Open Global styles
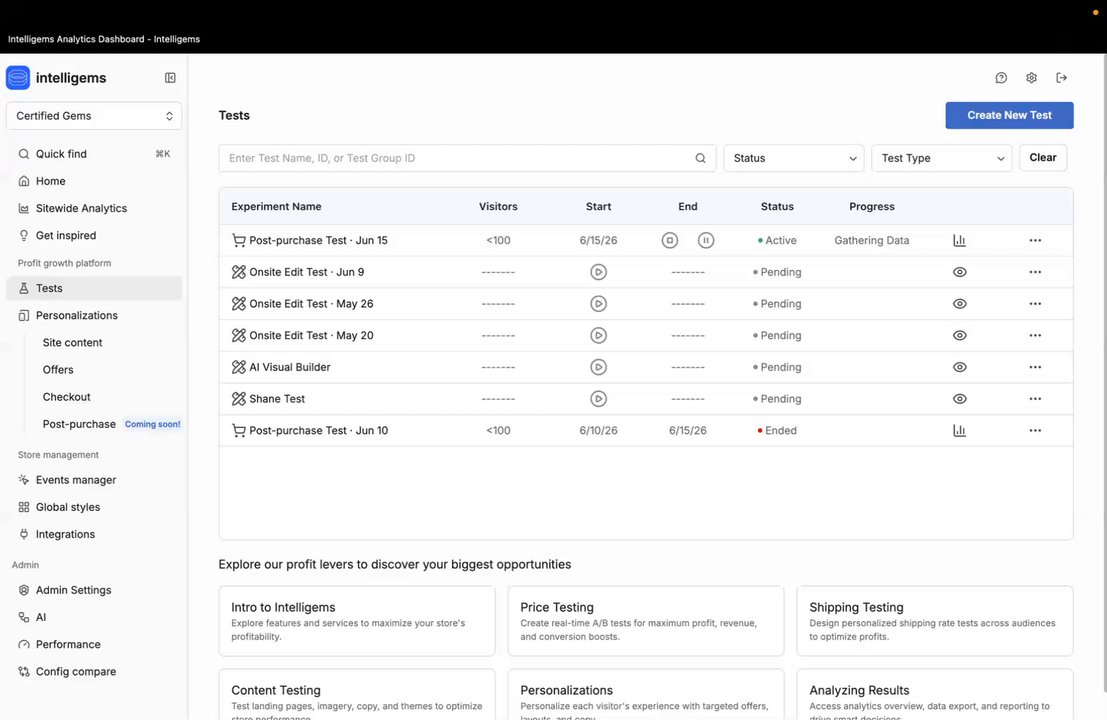The width and height of the screenshot is (1107, 720). [x=94, y=507]
